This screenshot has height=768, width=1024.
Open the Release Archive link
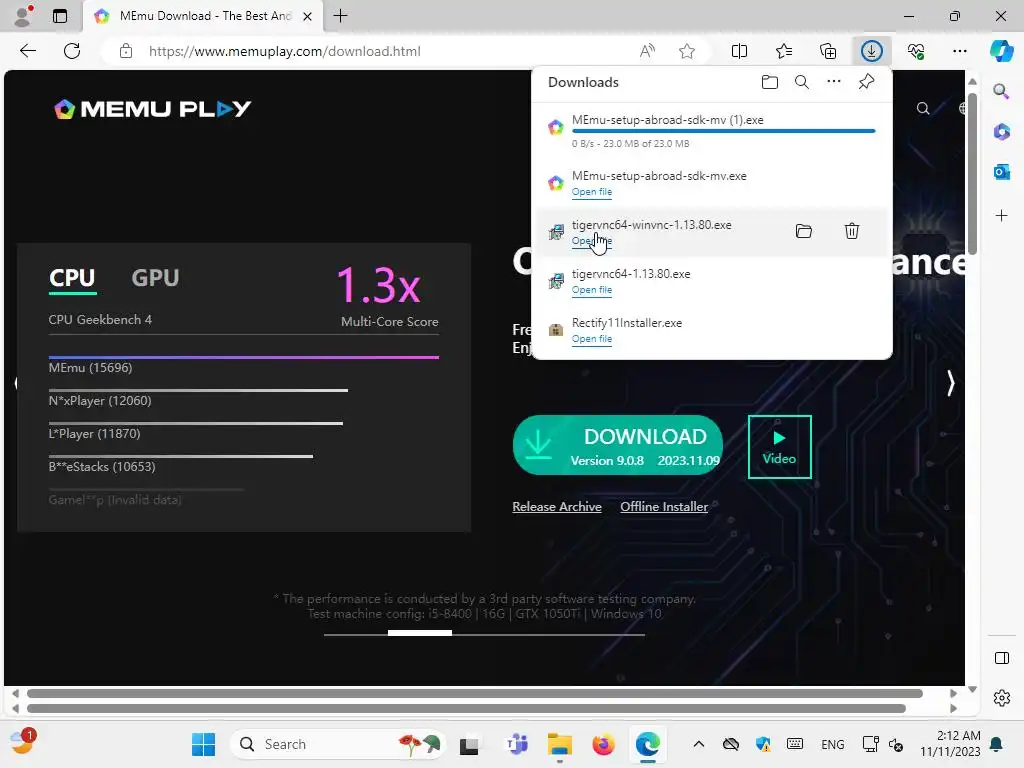(557, 507)
